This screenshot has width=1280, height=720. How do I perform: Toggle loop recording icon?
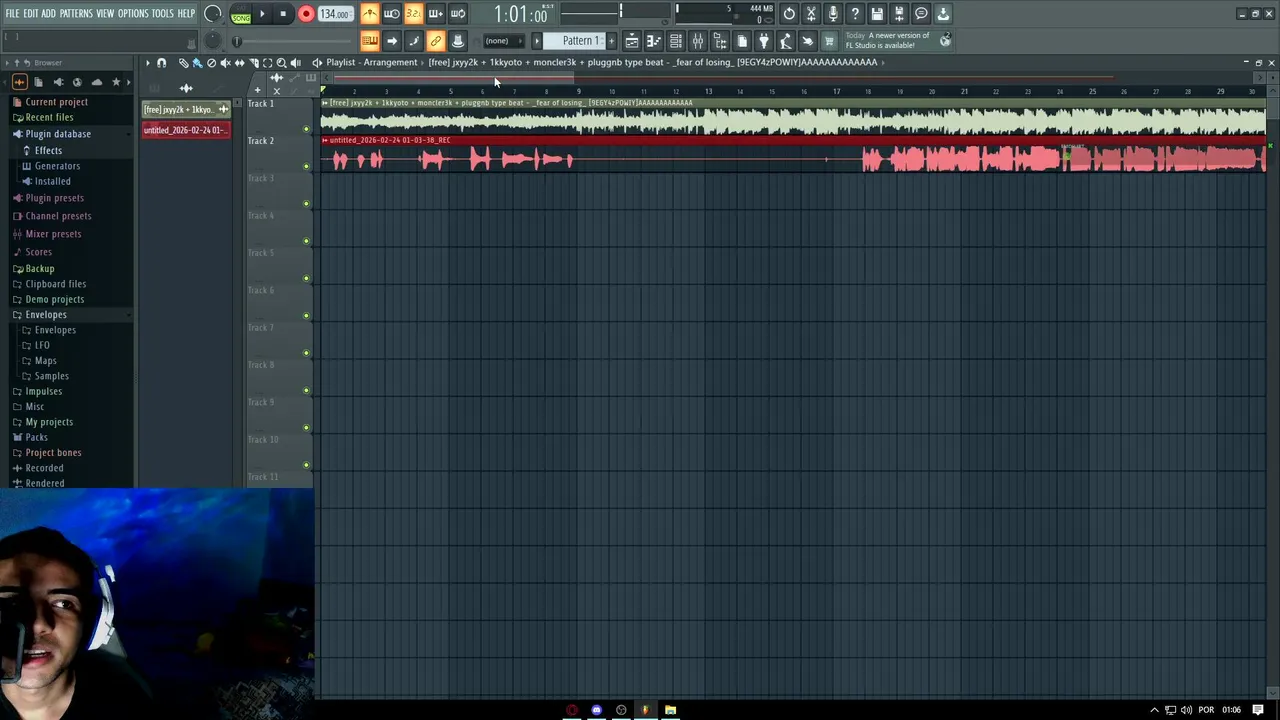click(x=457, y=14)
